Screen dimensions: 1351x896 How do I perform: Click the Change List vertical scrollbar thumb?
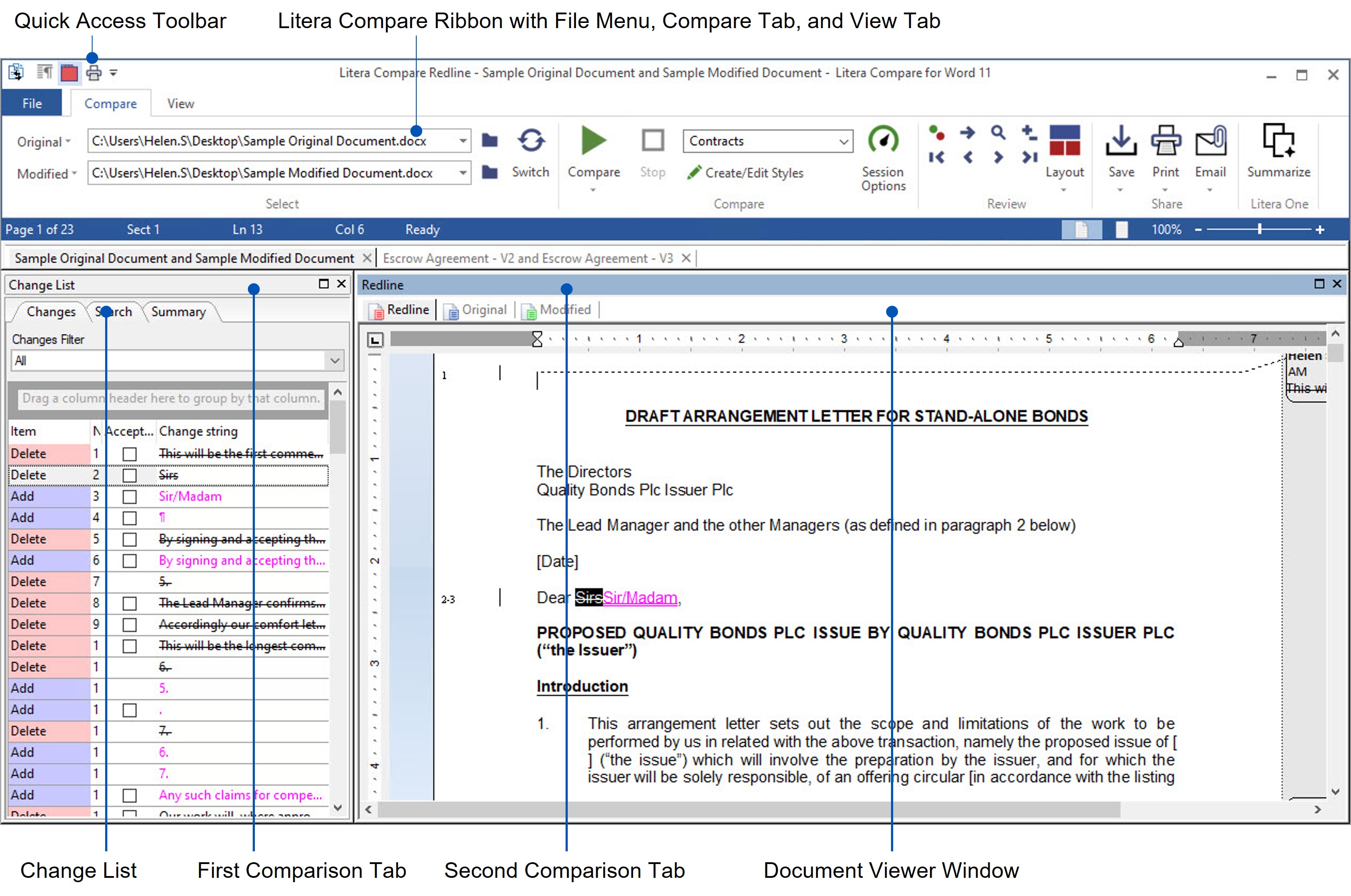(x=337, y=427)
